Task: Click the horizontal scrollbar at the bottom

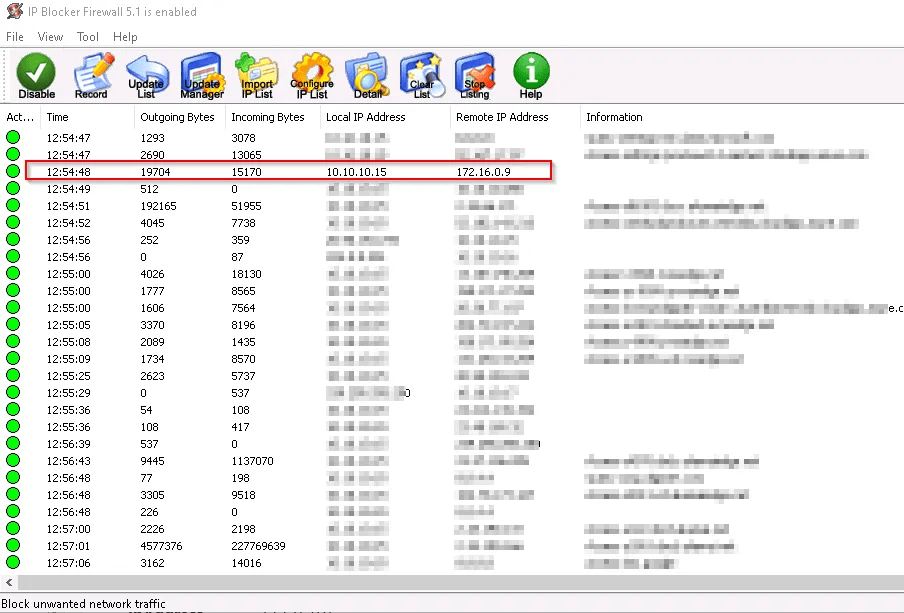Action: coord(450,582)
